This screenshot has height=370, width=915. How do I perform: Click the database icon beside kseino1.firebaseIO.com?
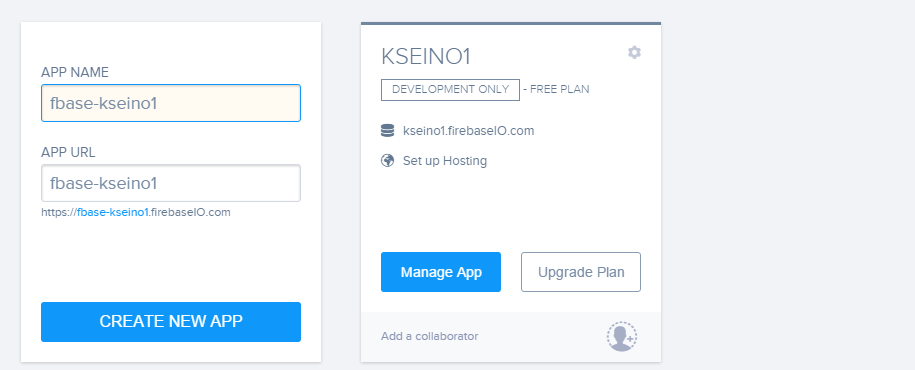(x=387, y=131)
